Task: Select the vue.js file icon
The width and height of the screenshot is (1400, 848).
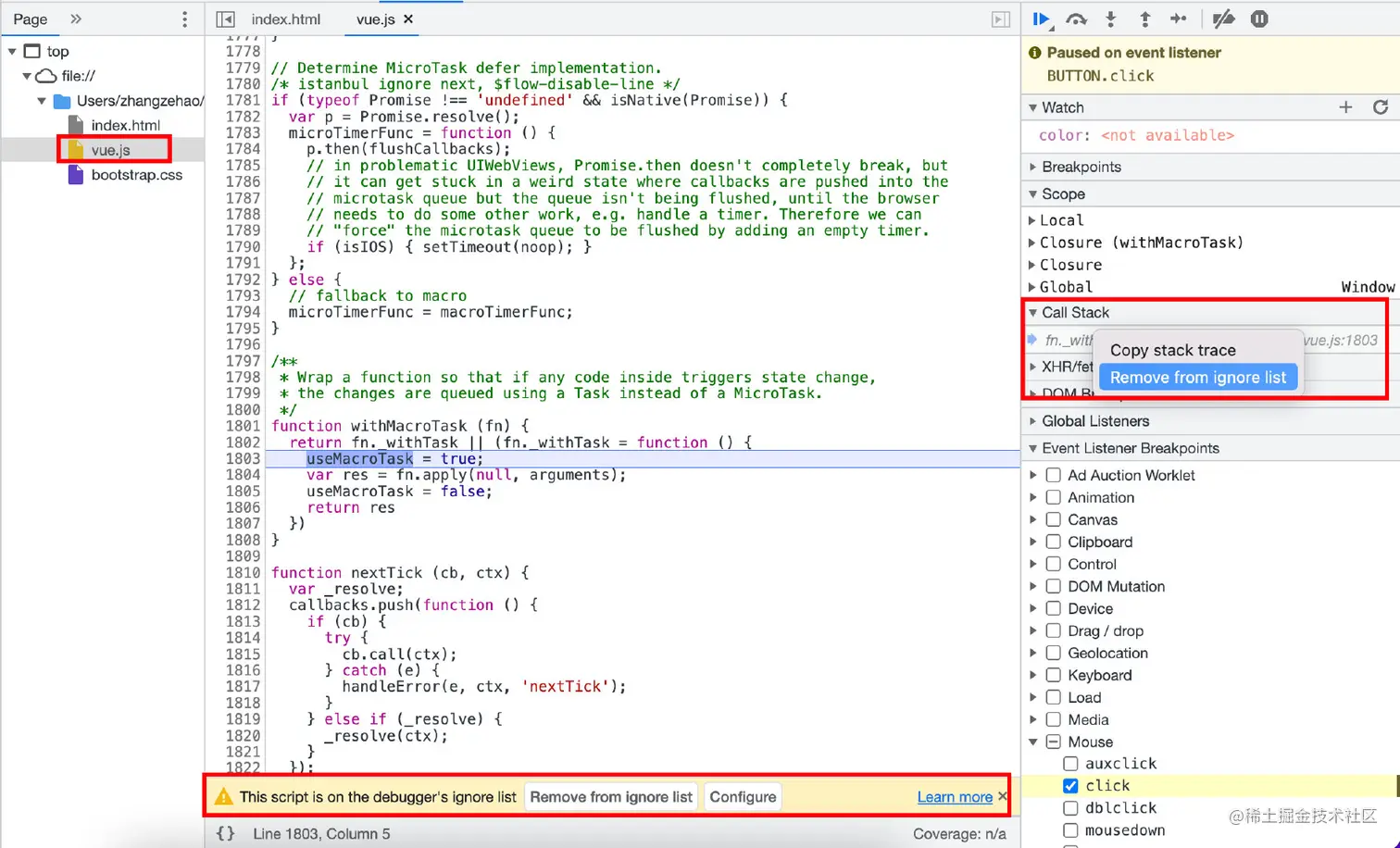Action: click(76, 149)
